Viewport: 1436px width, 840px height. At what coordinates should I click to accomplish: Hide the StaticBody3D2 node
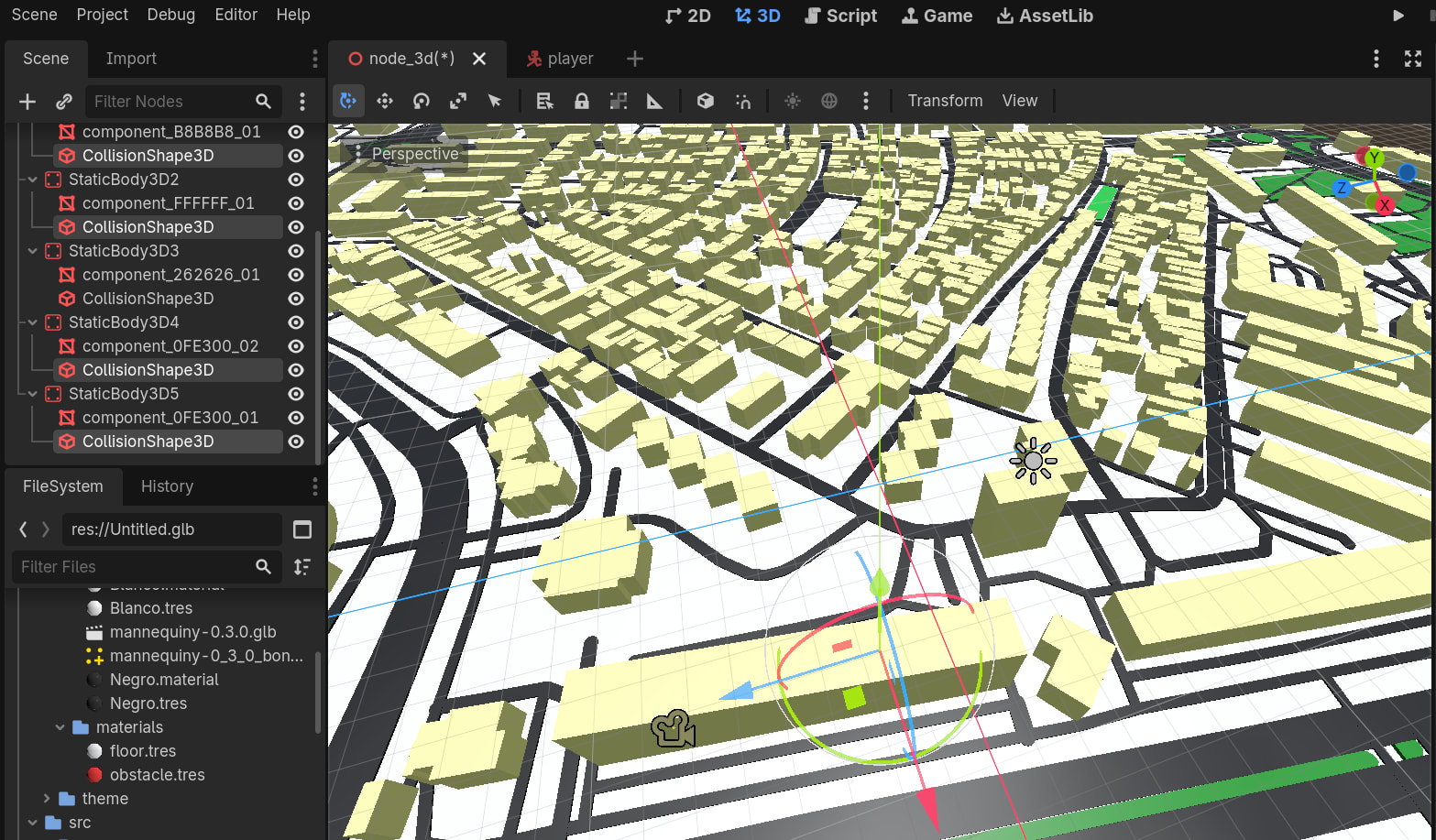click(296, 180)
